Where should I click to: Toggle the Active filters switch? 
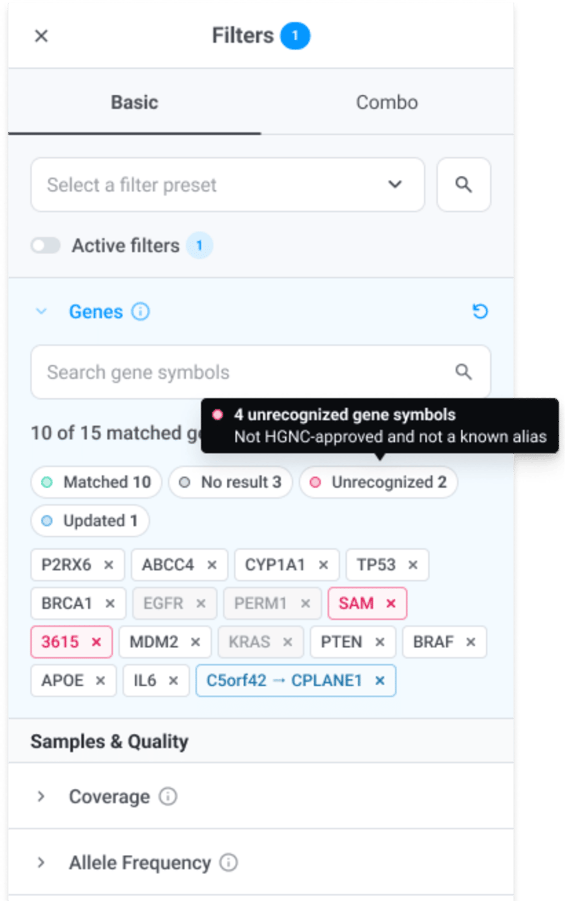tap(46, 245)
